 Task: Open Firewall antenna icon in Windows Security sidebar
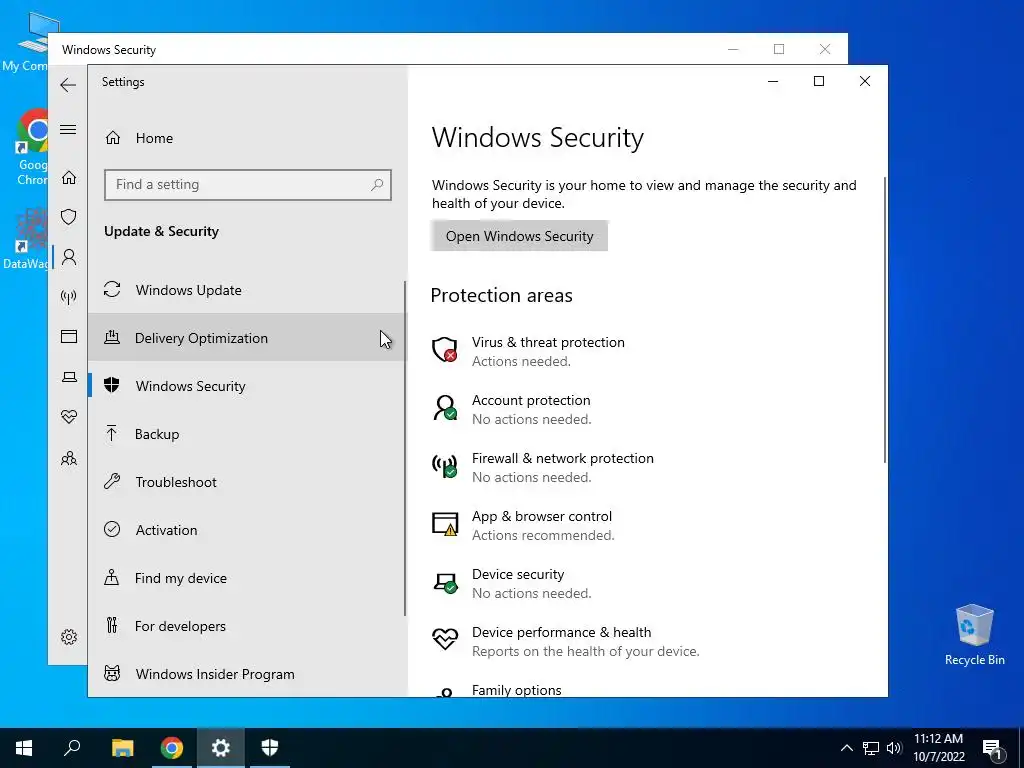pos(69,297)
